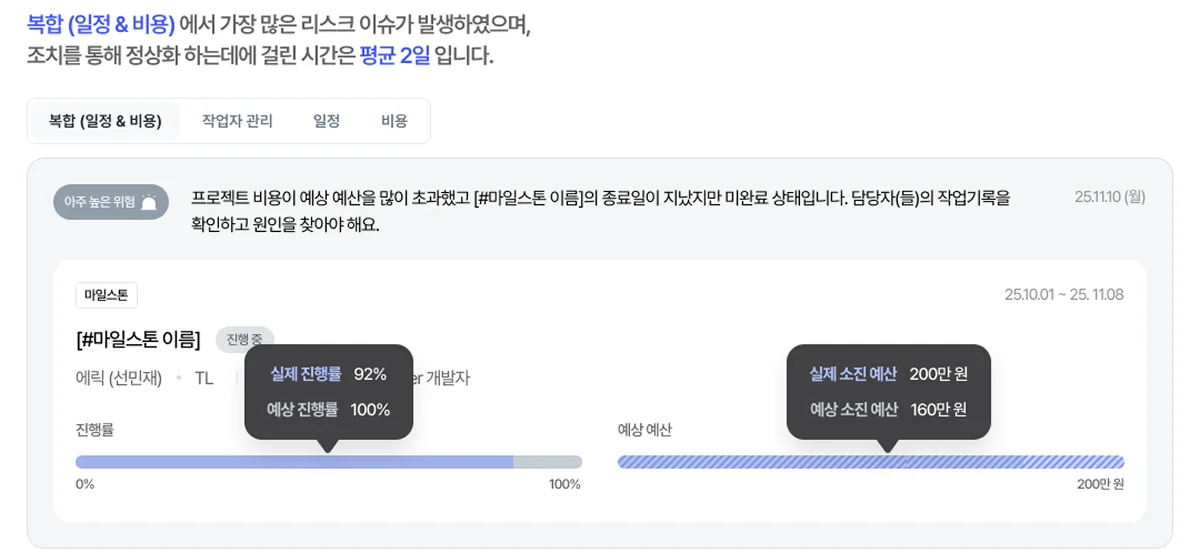Click the 진행률 progress bar
This screenshot has width=1200, height=559.
coord(328,462)
